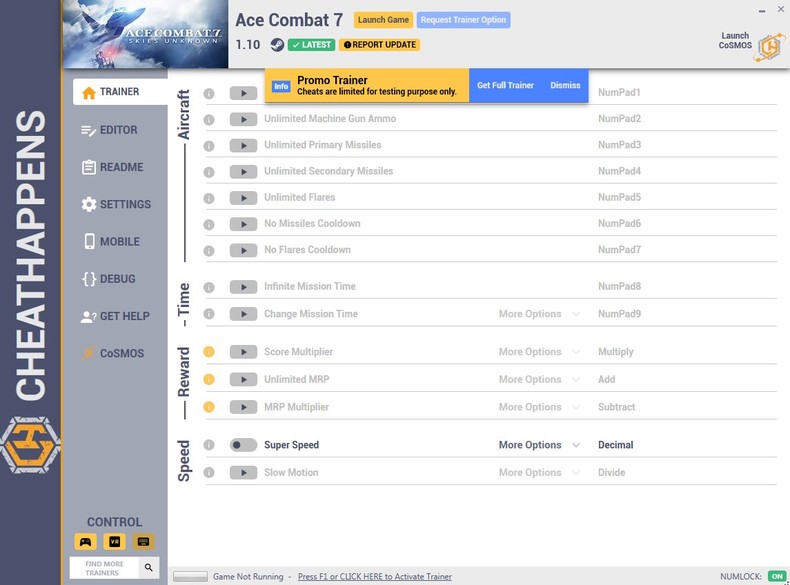This screenshot has height=585, width=790.
Task: Click info icon for Infinite Mission Time
Action: coord(209,287)
